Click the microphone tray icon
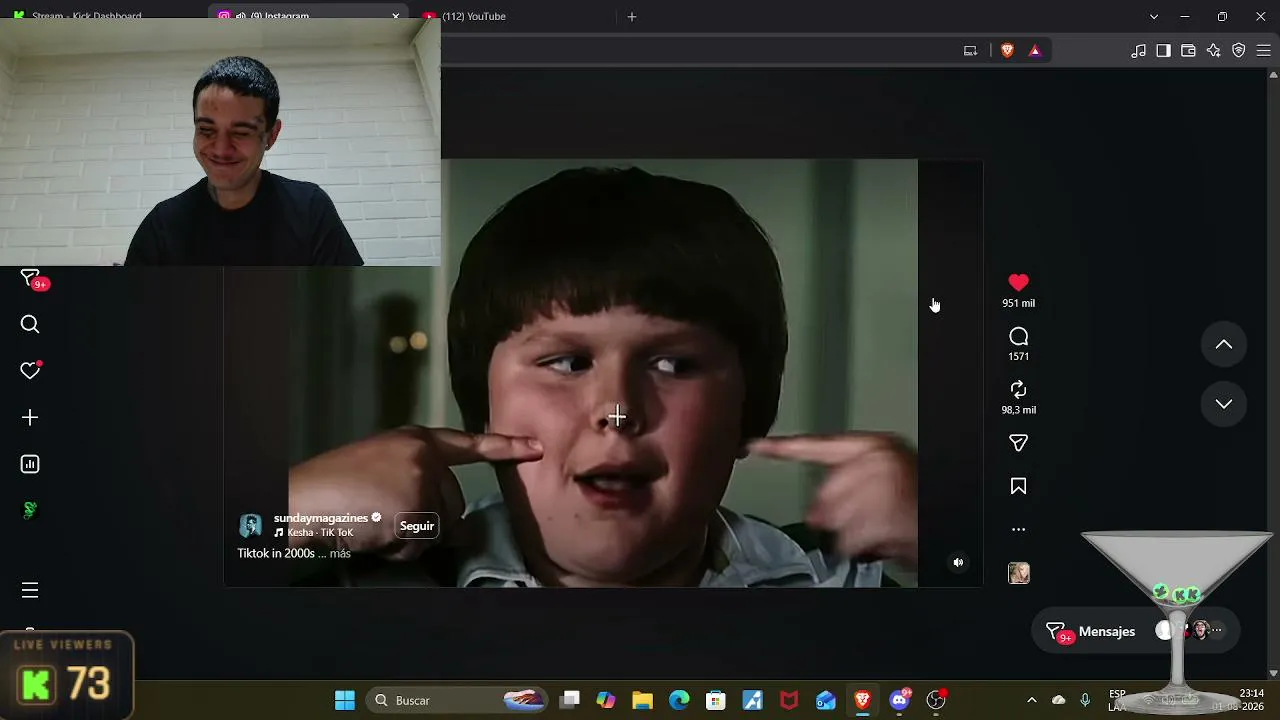This screenshot has width=1280, height=720. [1085, 700]
